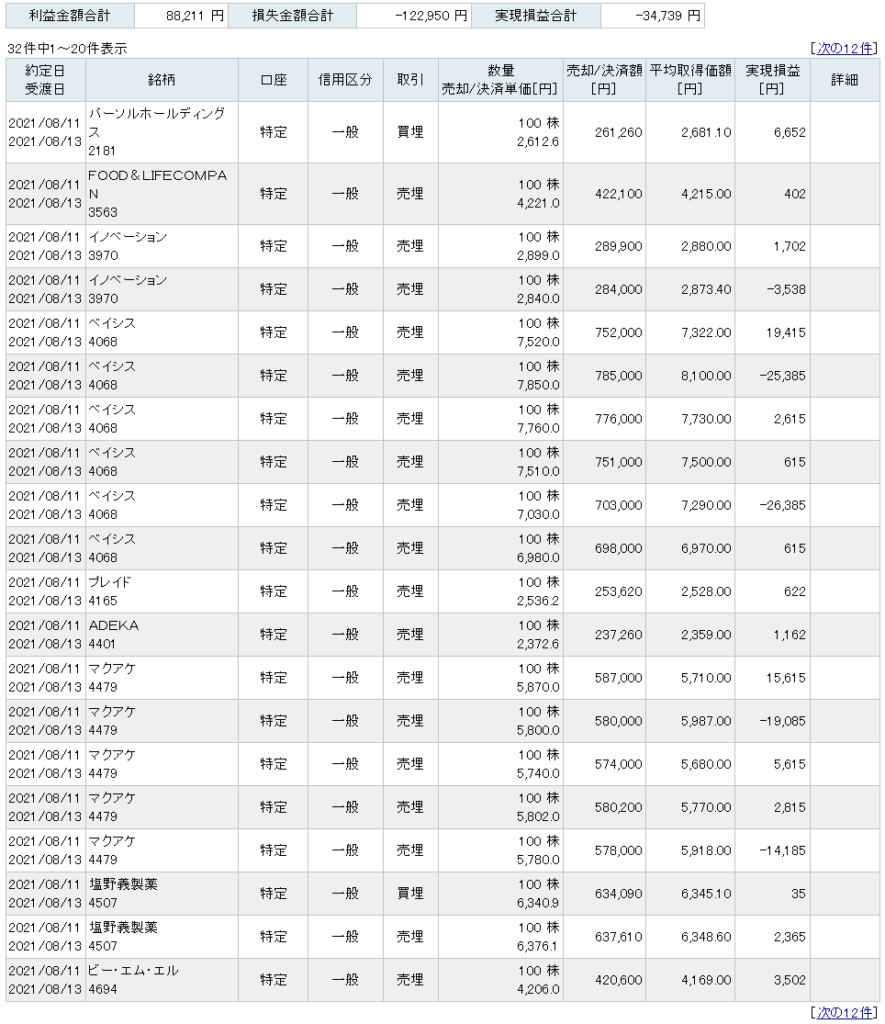Click the 4,215.00 average acquisition price
The width and height of the screenshot is (885, 1024).
(706, 194)
